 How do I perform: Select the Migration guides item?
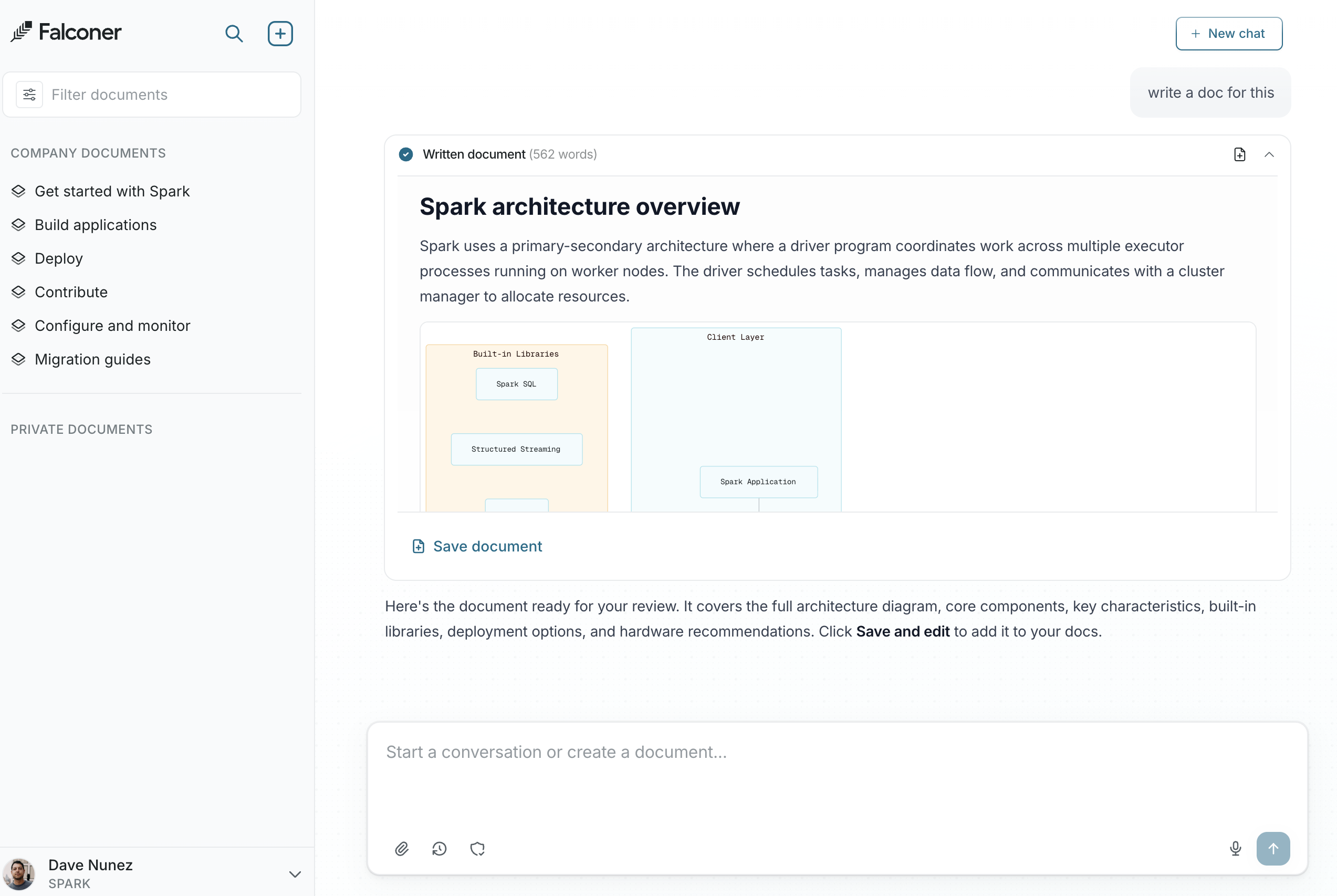[92, 359]
